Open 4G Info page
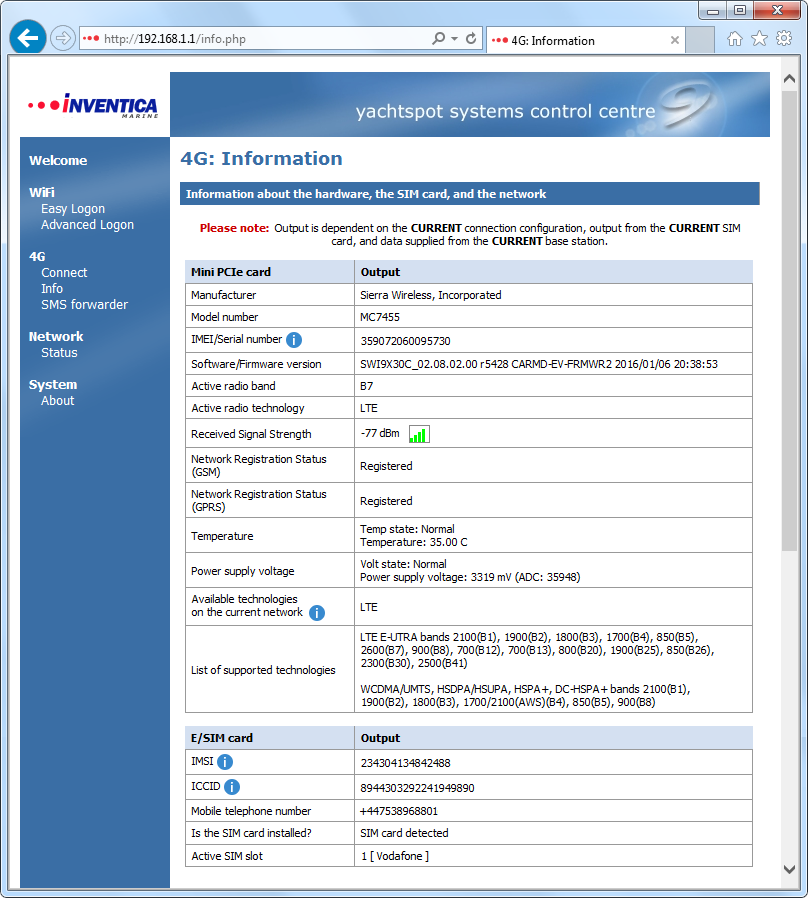Viewport: 808px width, 900px height. pyautogui.click(x=52, y=289)
